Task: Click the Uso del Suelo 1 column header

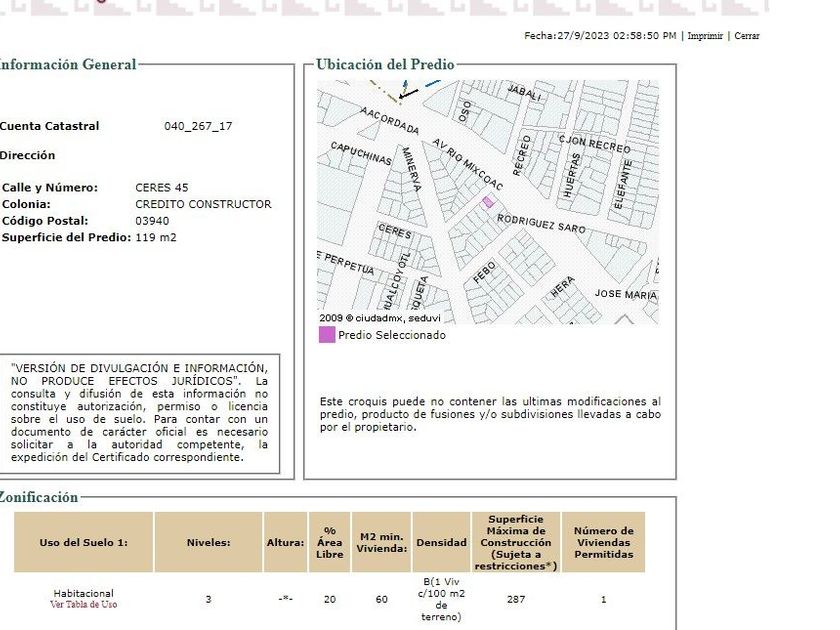Action: [x=83, y=543]
